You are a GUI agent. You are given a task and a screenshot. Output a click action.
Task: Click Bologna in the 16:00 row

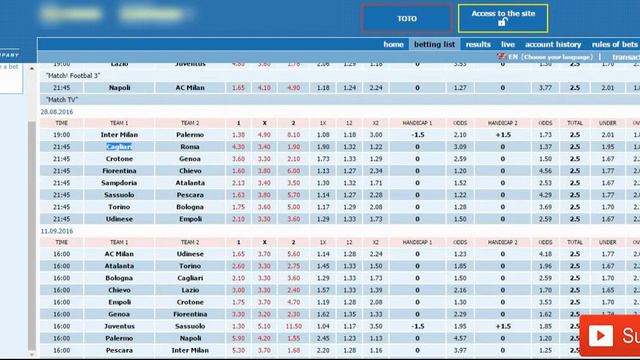pyautogui.click(x=119, y=278)
